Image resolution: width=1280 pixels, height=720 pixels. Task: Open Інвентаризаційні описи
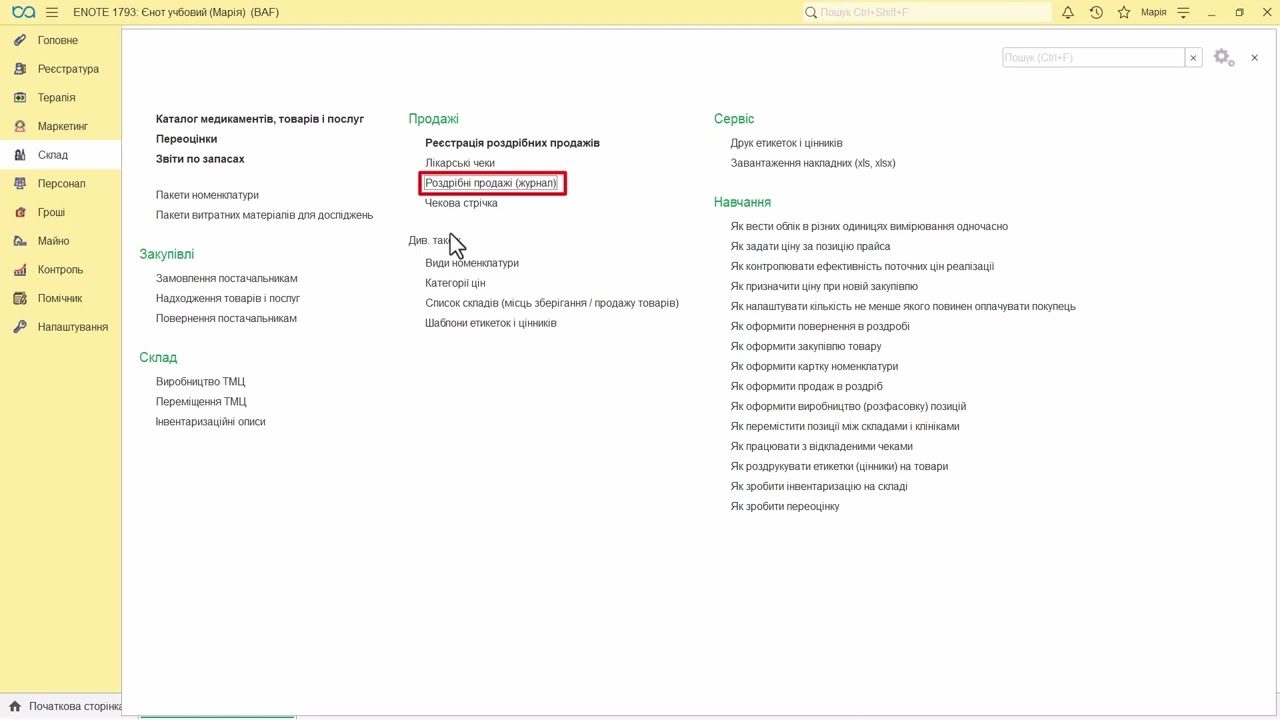coord(210,421)
